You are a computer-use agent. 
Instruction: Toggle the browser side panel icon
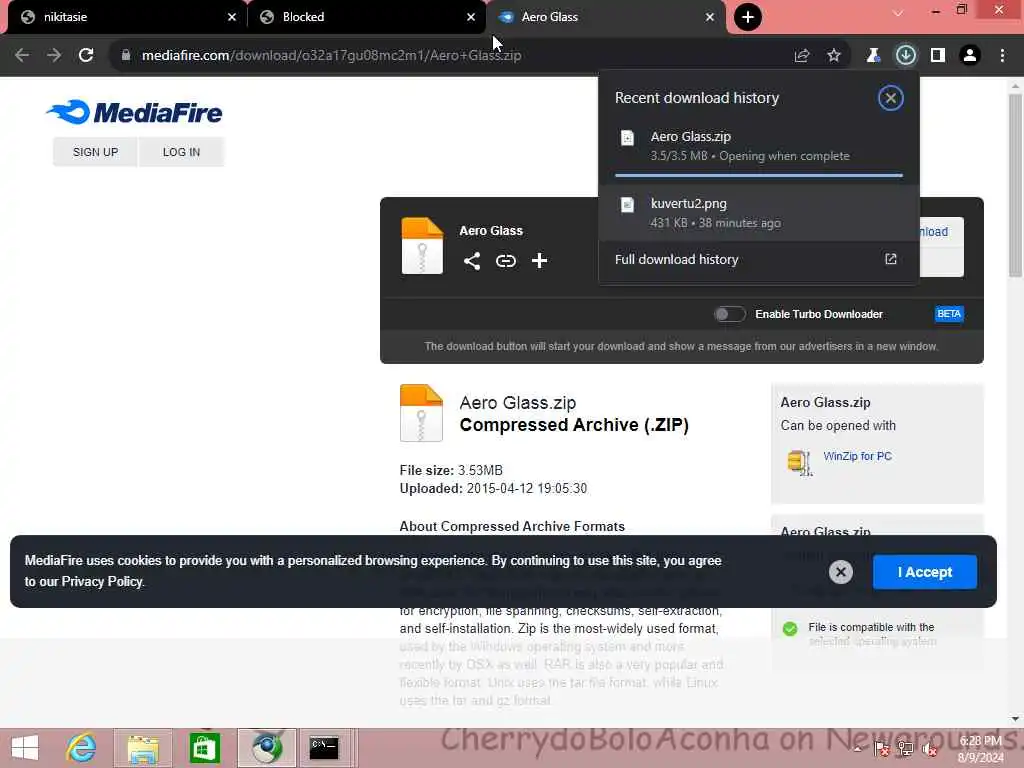pyautogui.click(x=938, y=56)
